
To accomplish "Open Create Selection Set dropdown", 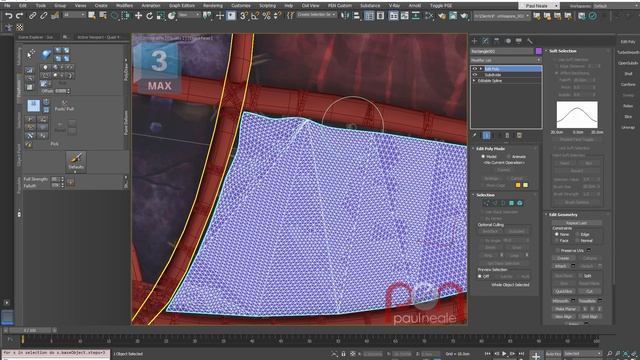I will (317, 15).
